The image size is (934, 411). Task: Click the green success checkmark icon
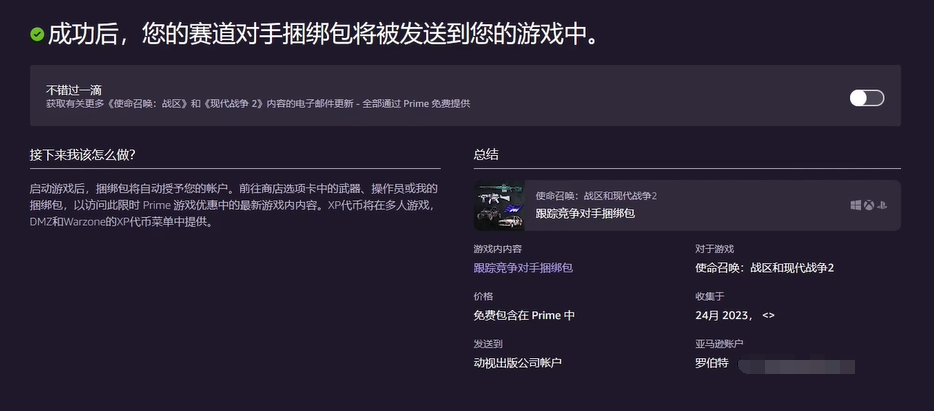[37, 35]
